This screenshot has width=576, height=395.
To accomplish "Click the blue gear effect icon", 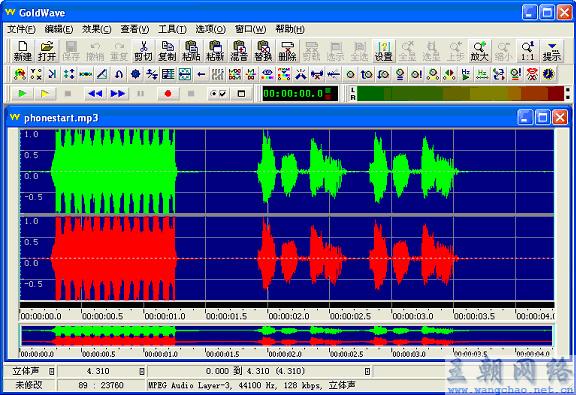I will 136,75.
